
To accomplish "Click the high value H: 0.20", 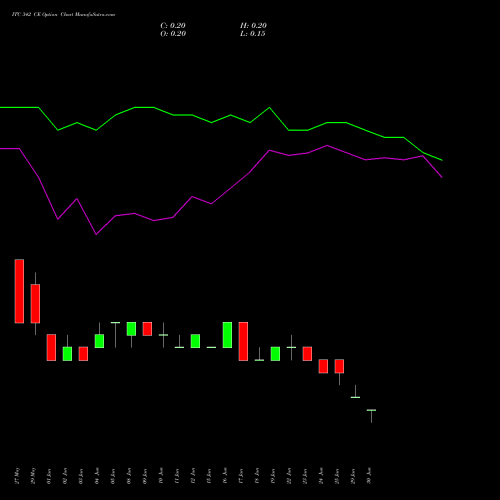I will [253, 26].
